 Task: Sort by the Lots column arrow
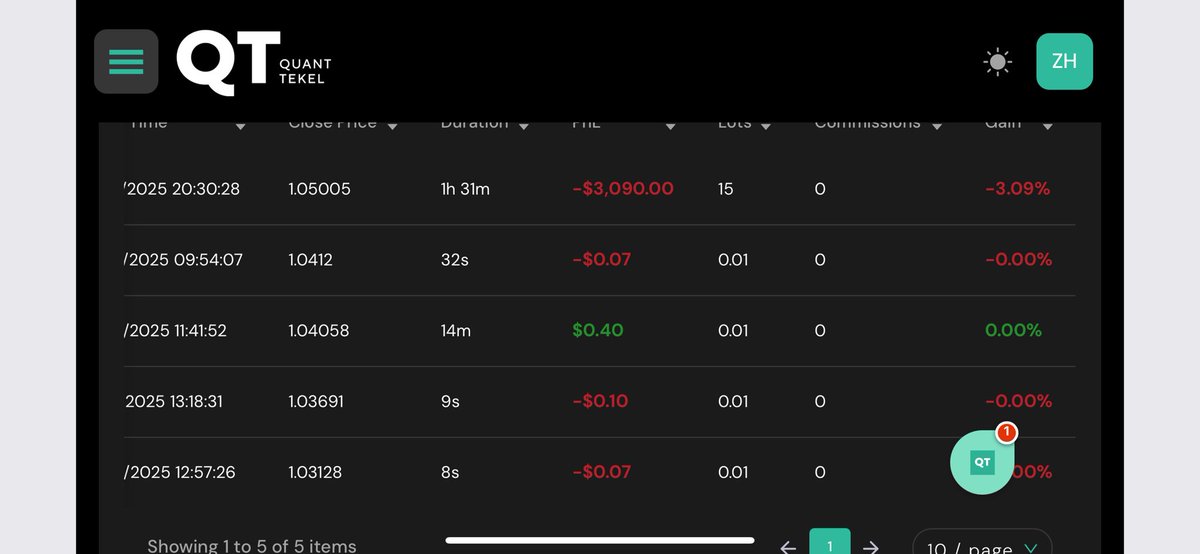(765, 127)
